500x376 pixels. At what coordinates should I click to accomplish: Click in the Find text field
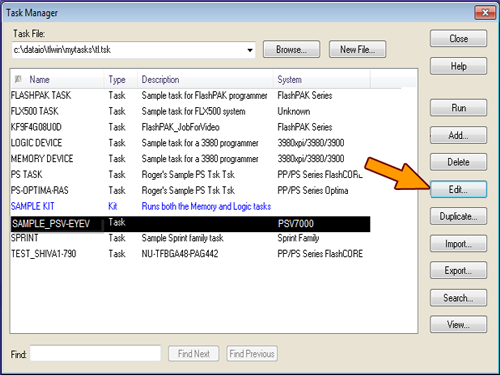click(x=95, y=353)
